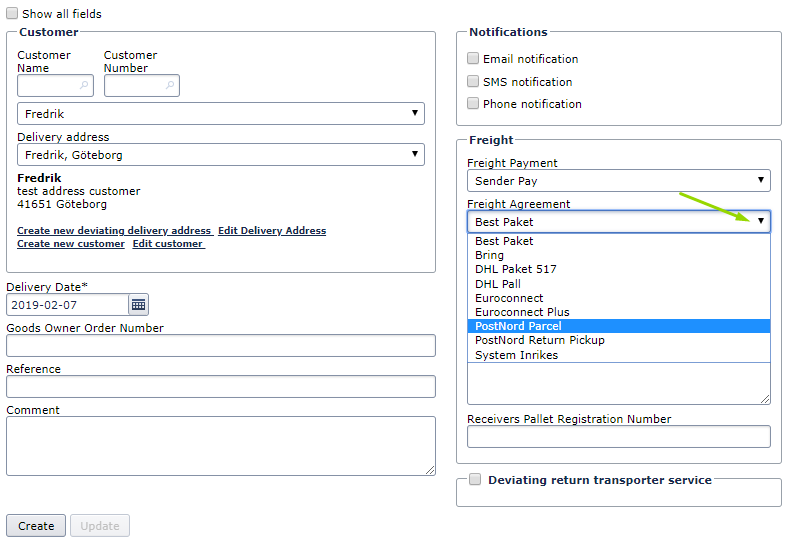Enable Email notification checkbox
This screenshot has height=544, width=789.
[x=473, y=59]
